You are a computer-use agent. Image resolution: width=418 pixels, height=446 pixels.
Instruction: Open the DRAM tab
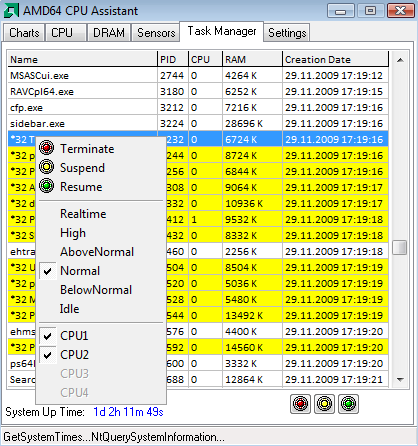coord(109,33)
